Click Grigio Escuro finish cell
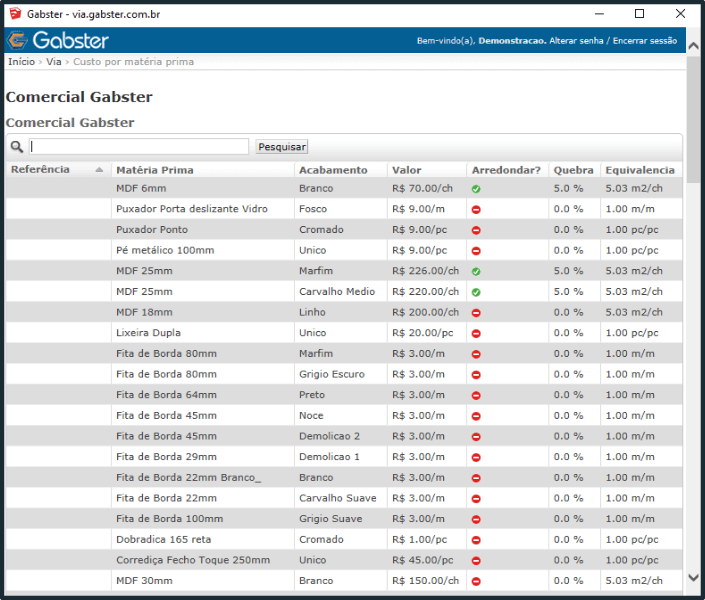This screenshot has height=600, width=705. point(332,374)
